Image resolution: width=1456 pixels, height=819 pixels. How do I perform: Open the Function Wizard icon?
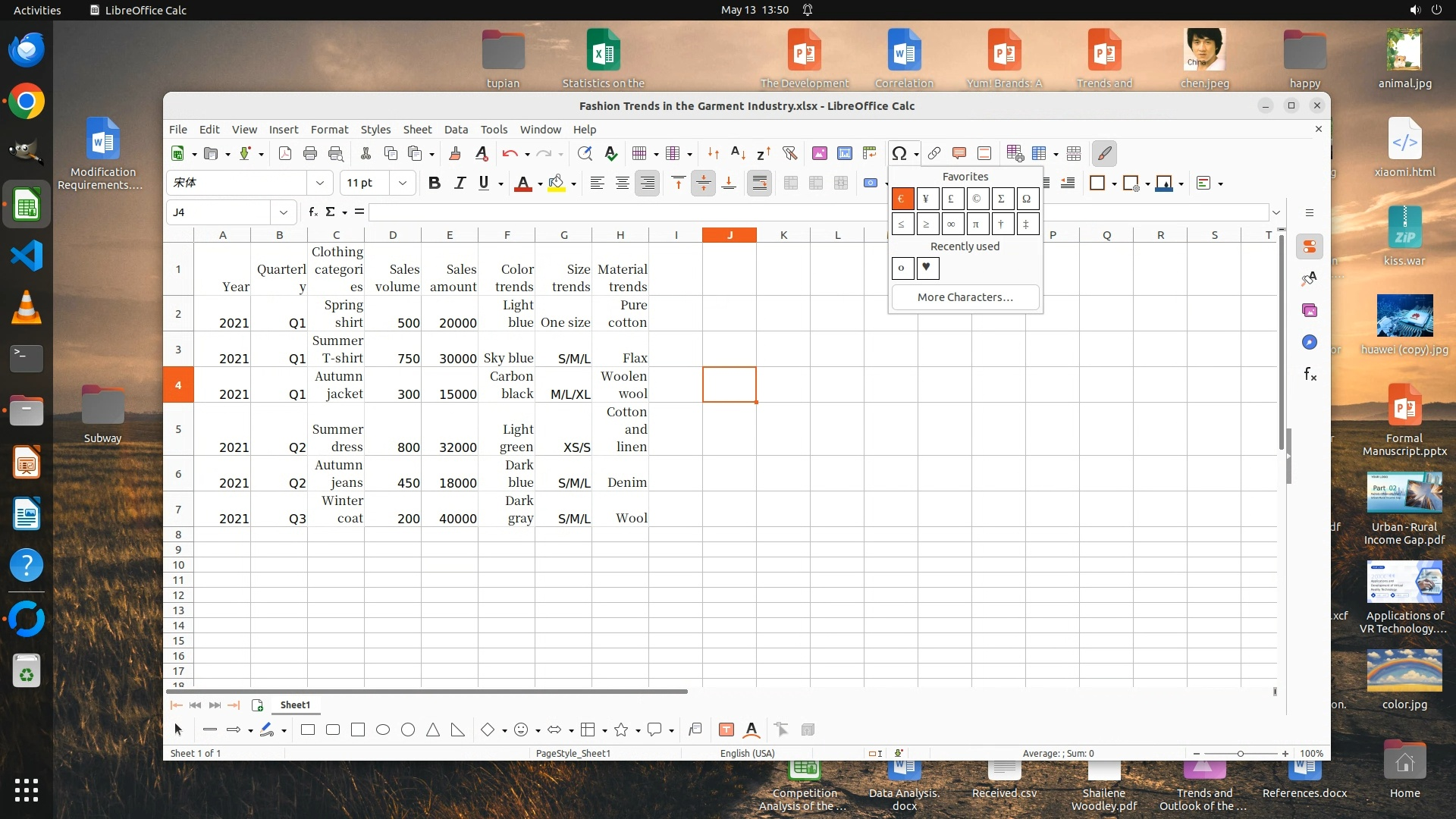coord(312,212)
